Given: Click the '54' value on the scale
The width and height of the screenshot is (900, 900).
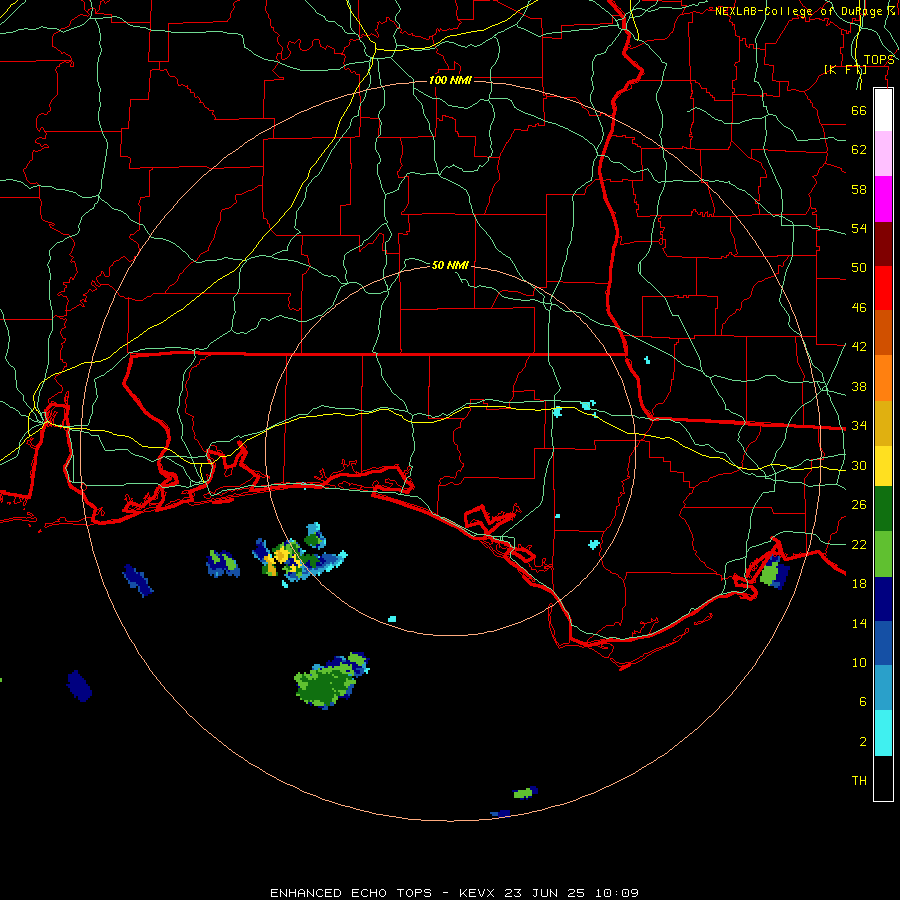Looking at the screenshot, I should point(859,228).
